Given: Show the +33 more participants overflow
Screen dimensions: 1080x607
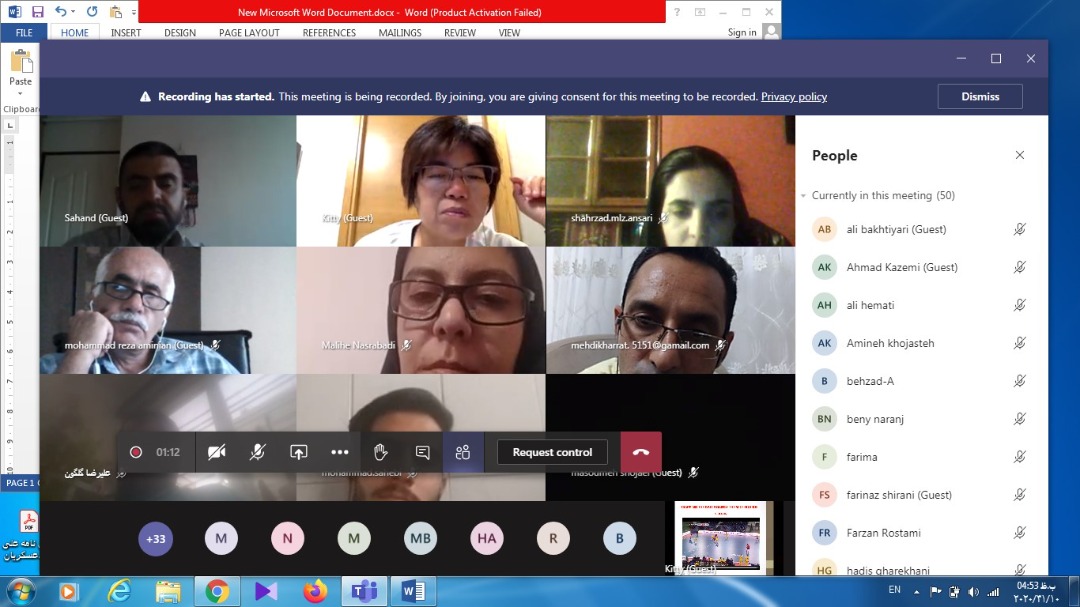Looking at the screenshot, I should point(156,538).
